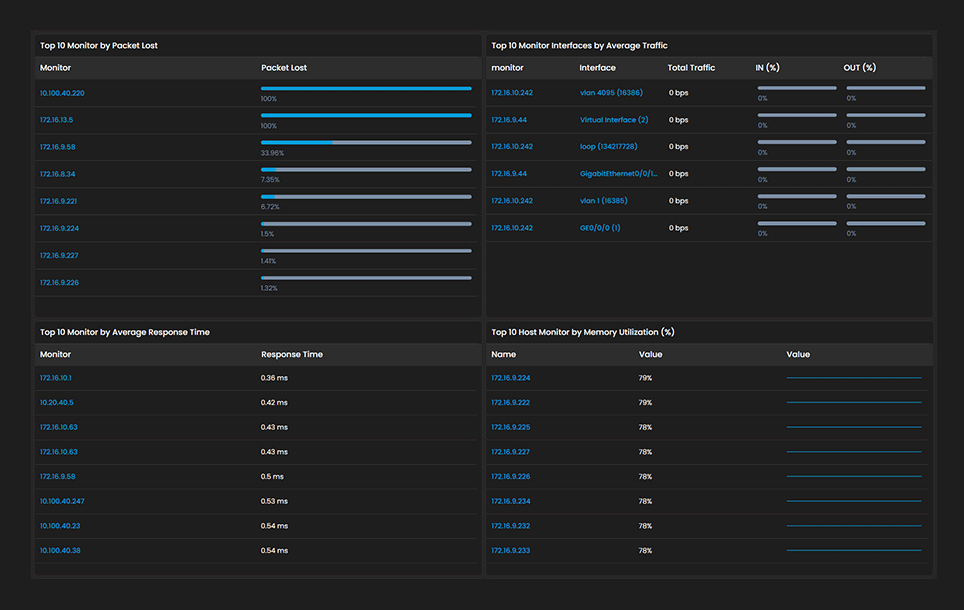Open monitor 172.16.13.5 link

(57, 120)
